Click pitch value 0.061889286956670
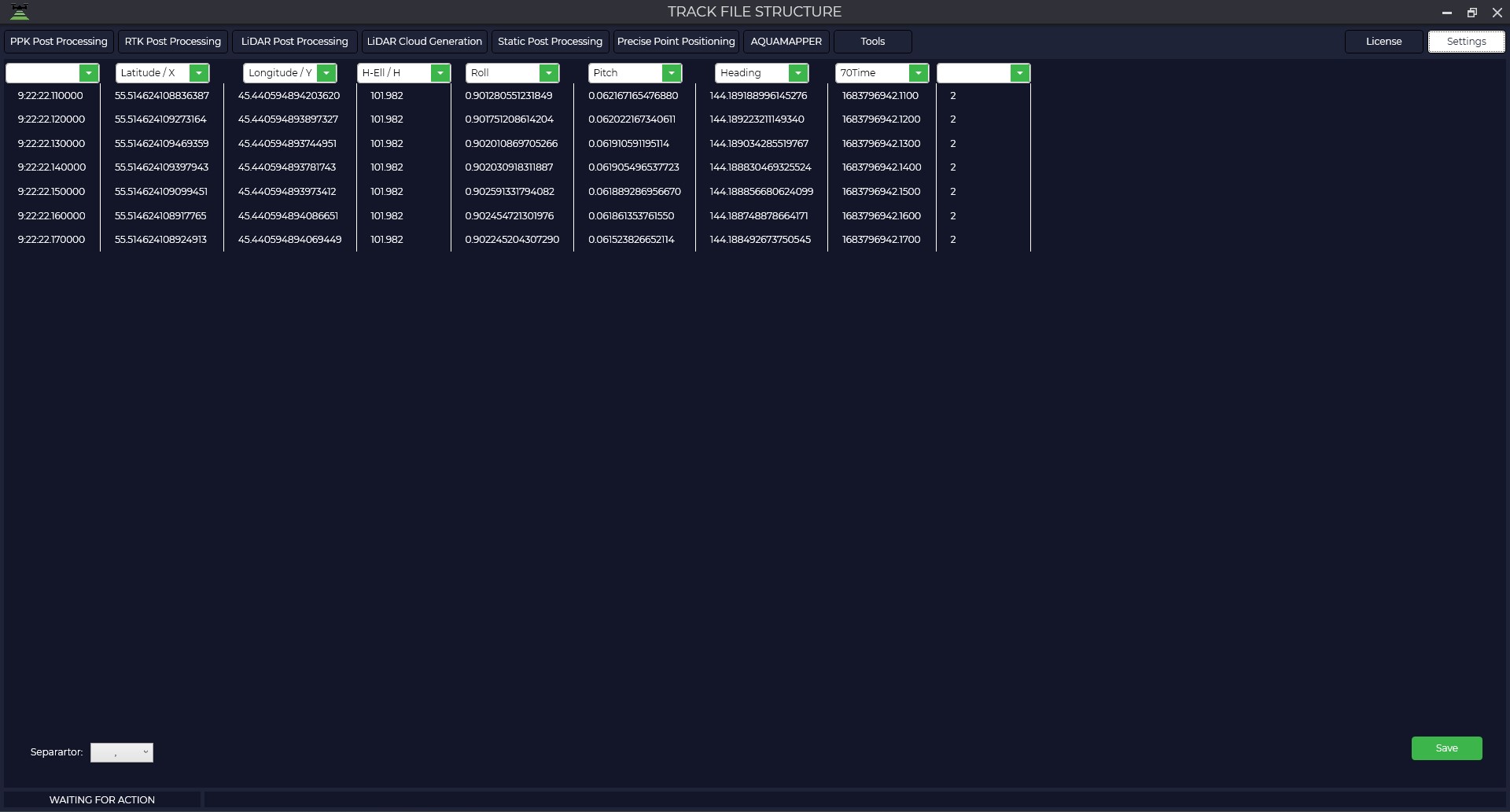Viewport: 1510px width, 812px height. point(635,192)
